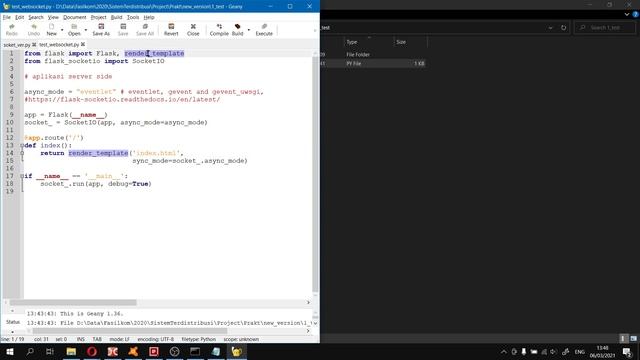This screenshot has height=360, width=640.
Task: Click the 'This is Geany 1.36' message
Action: [75, 313]
